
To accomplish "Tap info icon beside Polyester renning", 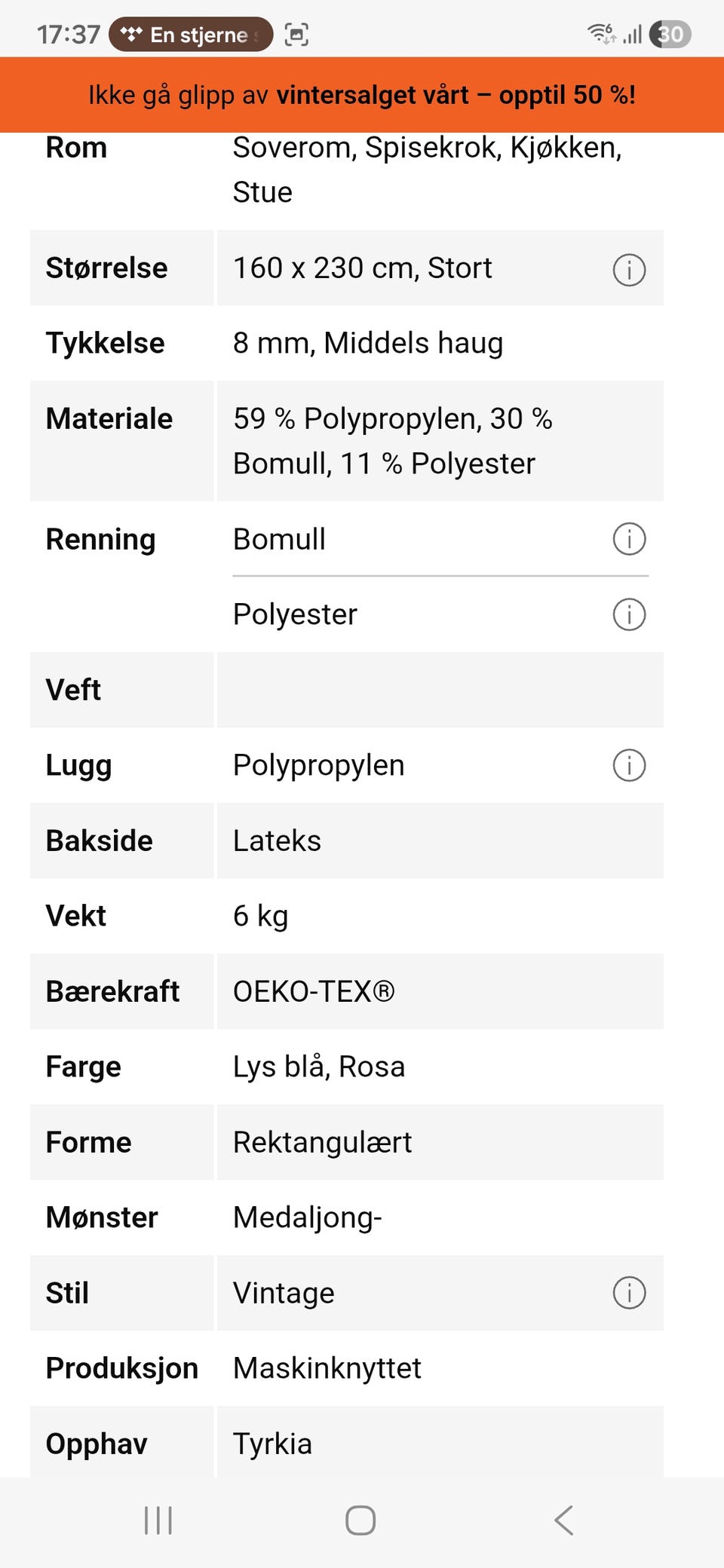I will click(629, 614).
